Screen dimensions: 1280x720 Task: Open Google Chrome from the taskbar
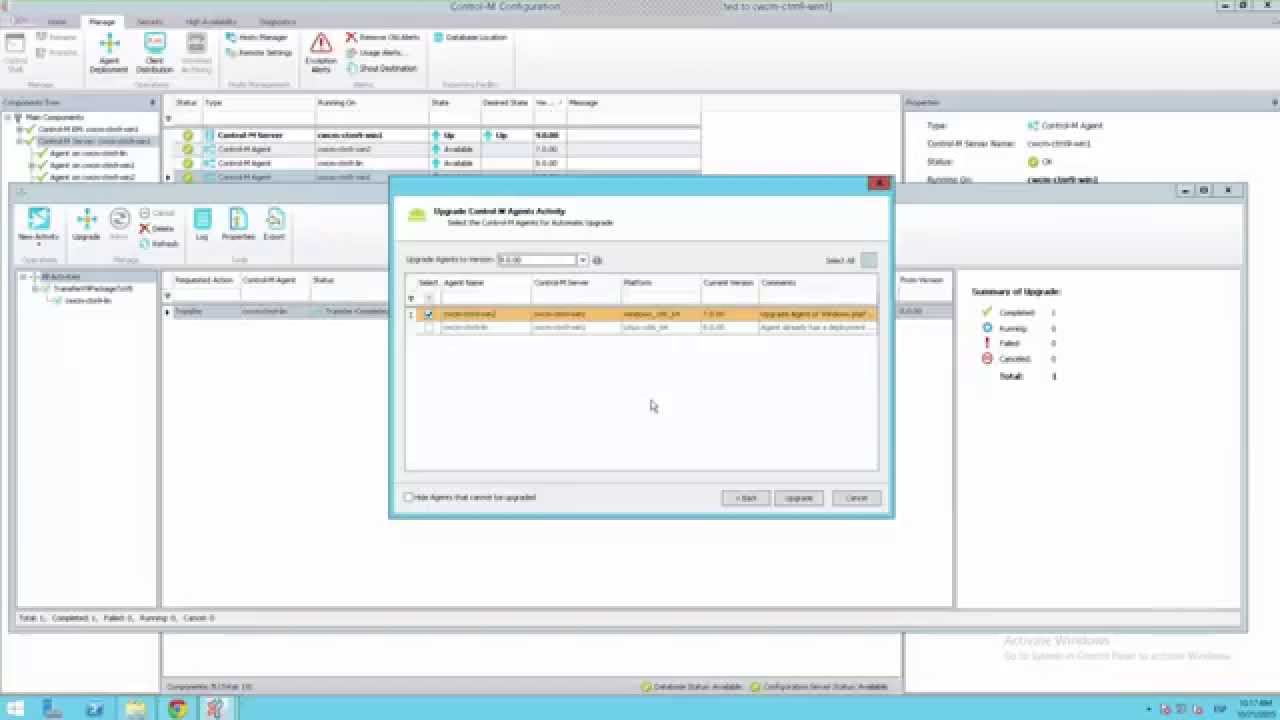[177, 709]
